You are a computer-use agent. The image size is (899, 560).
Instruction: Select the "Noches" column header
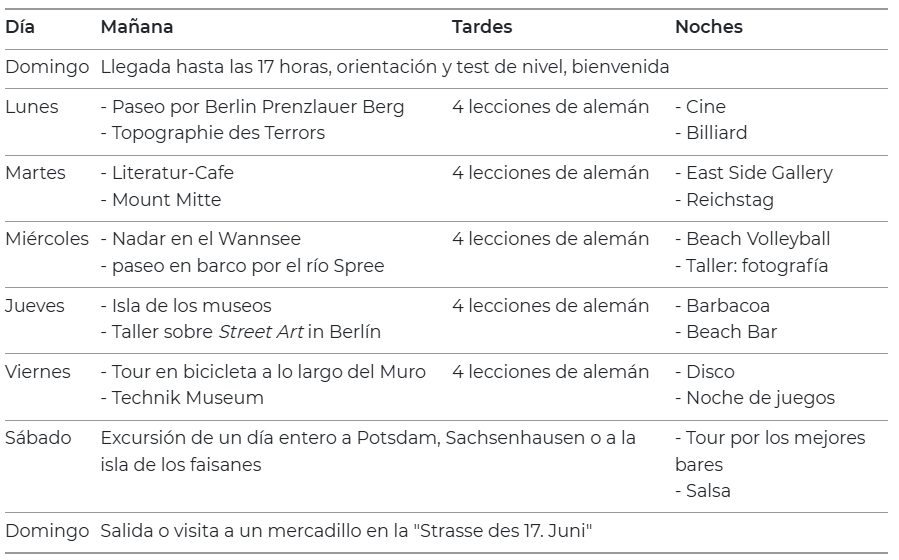point(709,27)
